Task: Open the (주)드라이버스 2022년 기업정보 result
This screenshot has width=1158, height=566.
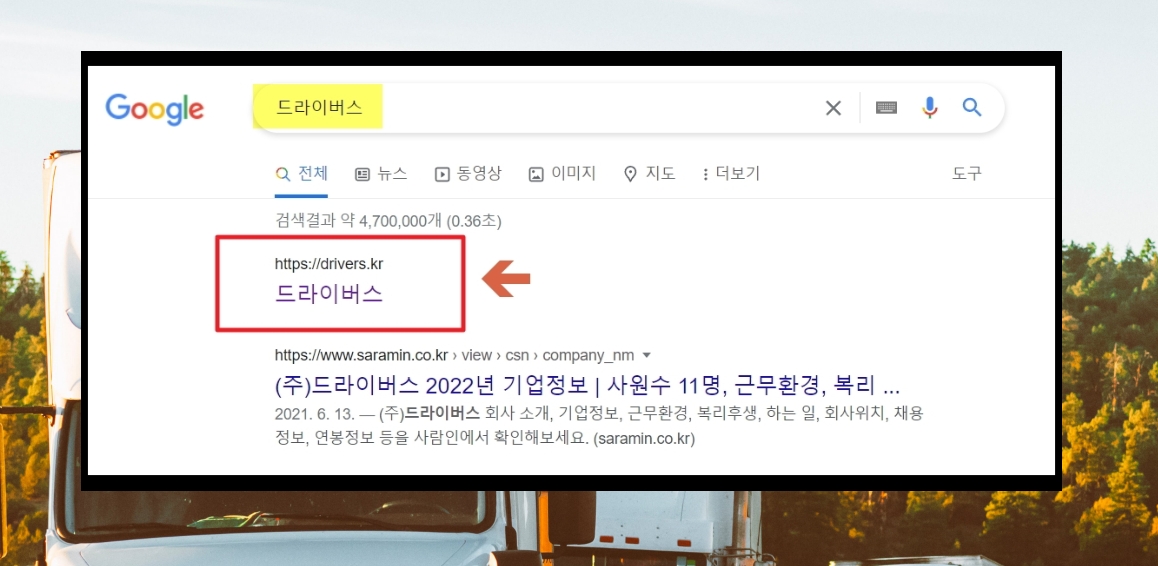Action: coord(587,386)
